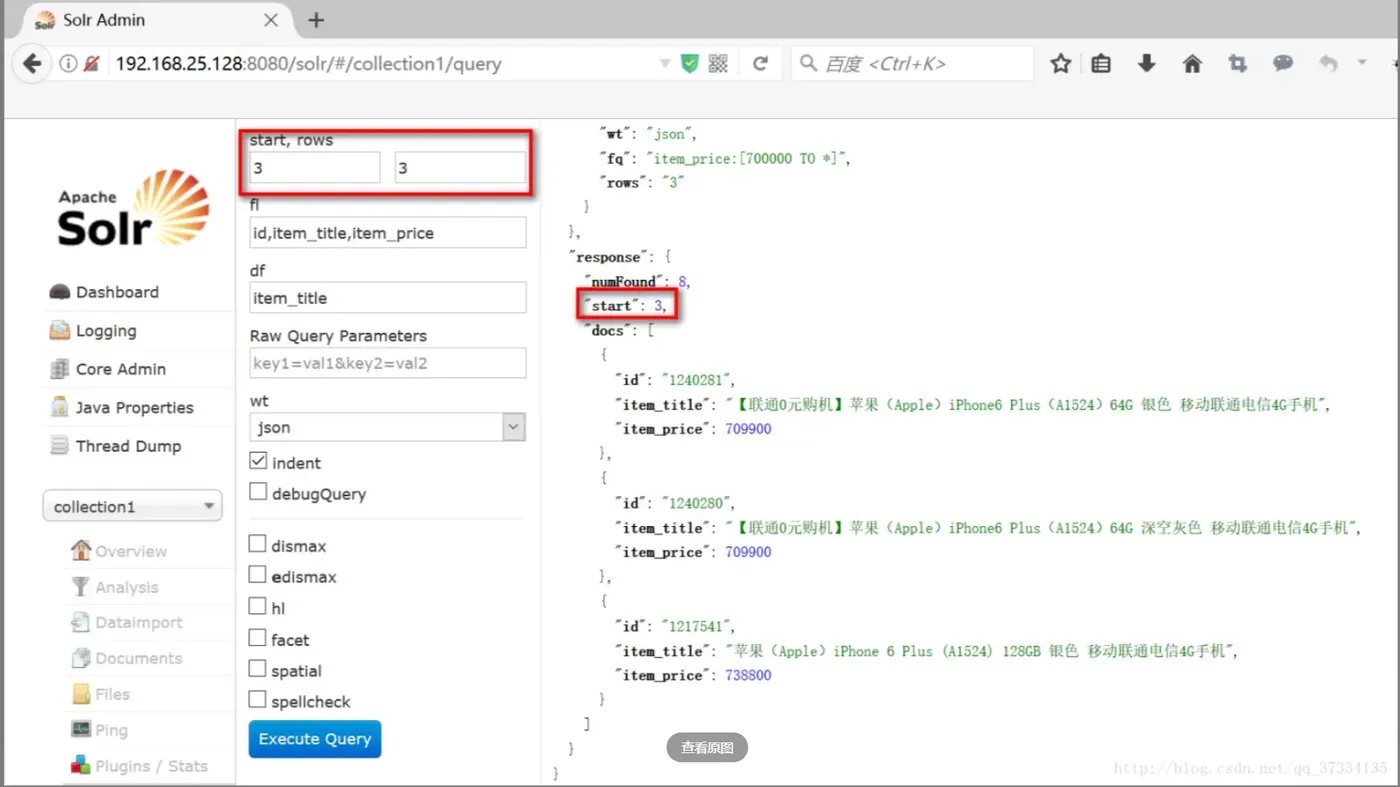This screenshot has height=787, width=1400.
Task: Click the browser URL address bar
Action: click(x=380, y=64)
